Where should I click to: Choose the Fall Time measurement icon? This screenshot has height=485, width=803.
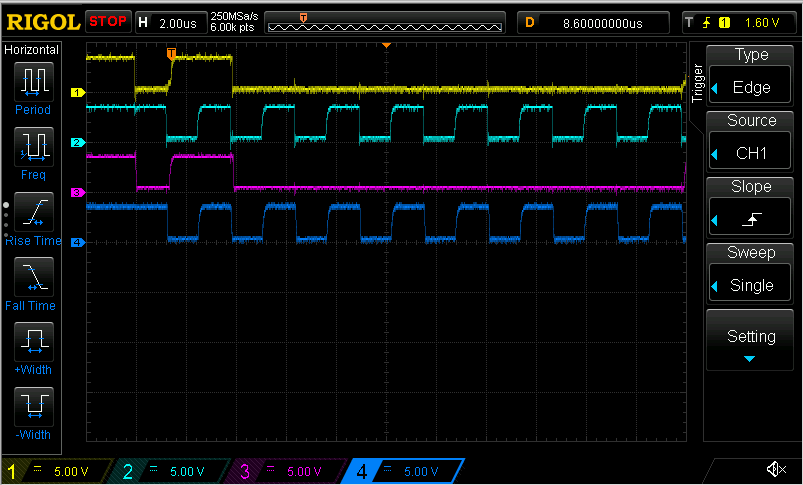pyautogui.click(x=33, y=276)
